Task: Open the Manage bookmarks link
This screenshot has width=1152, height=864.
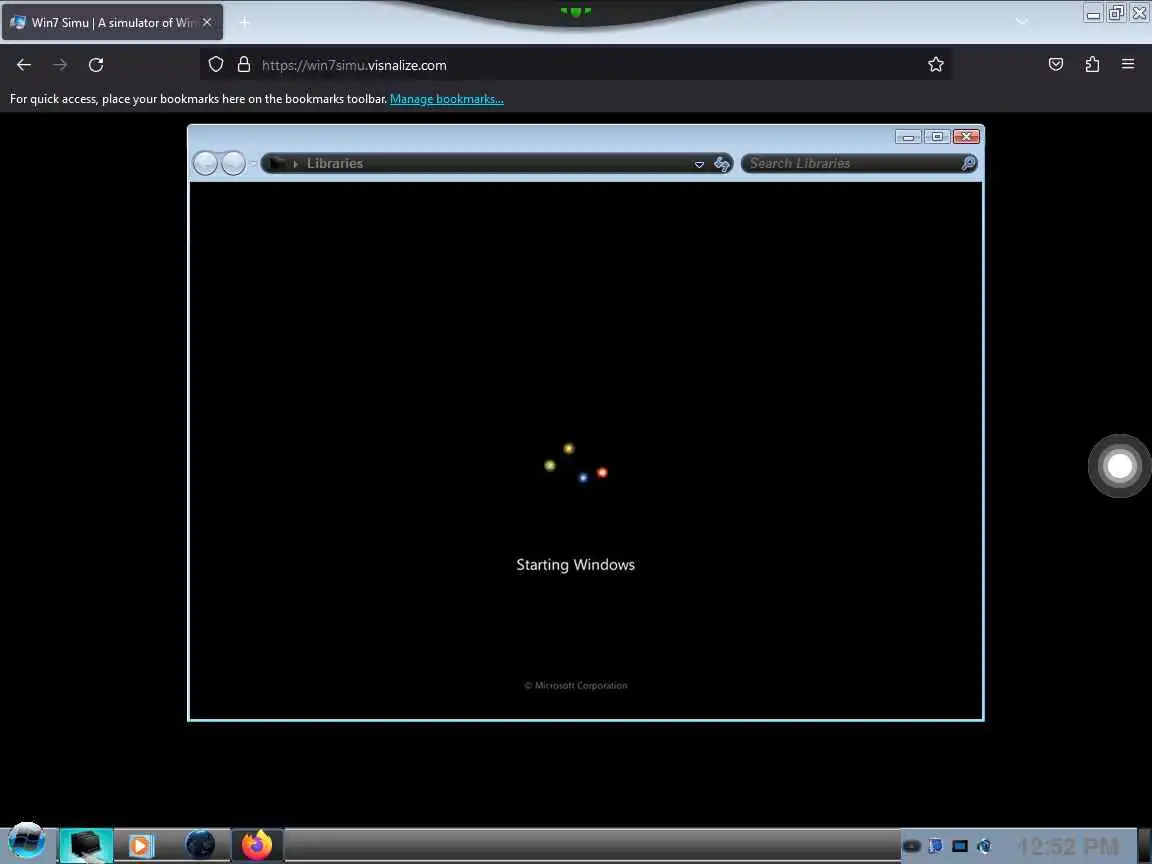Action: coord(447,98)
